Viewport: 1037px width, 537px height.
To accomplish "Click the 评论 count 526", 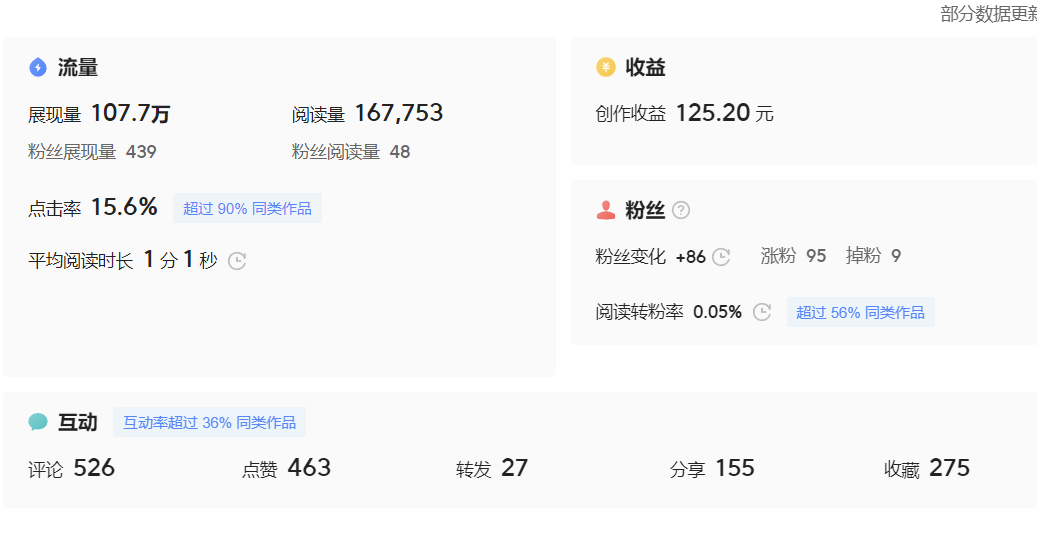I will (94, 468).
